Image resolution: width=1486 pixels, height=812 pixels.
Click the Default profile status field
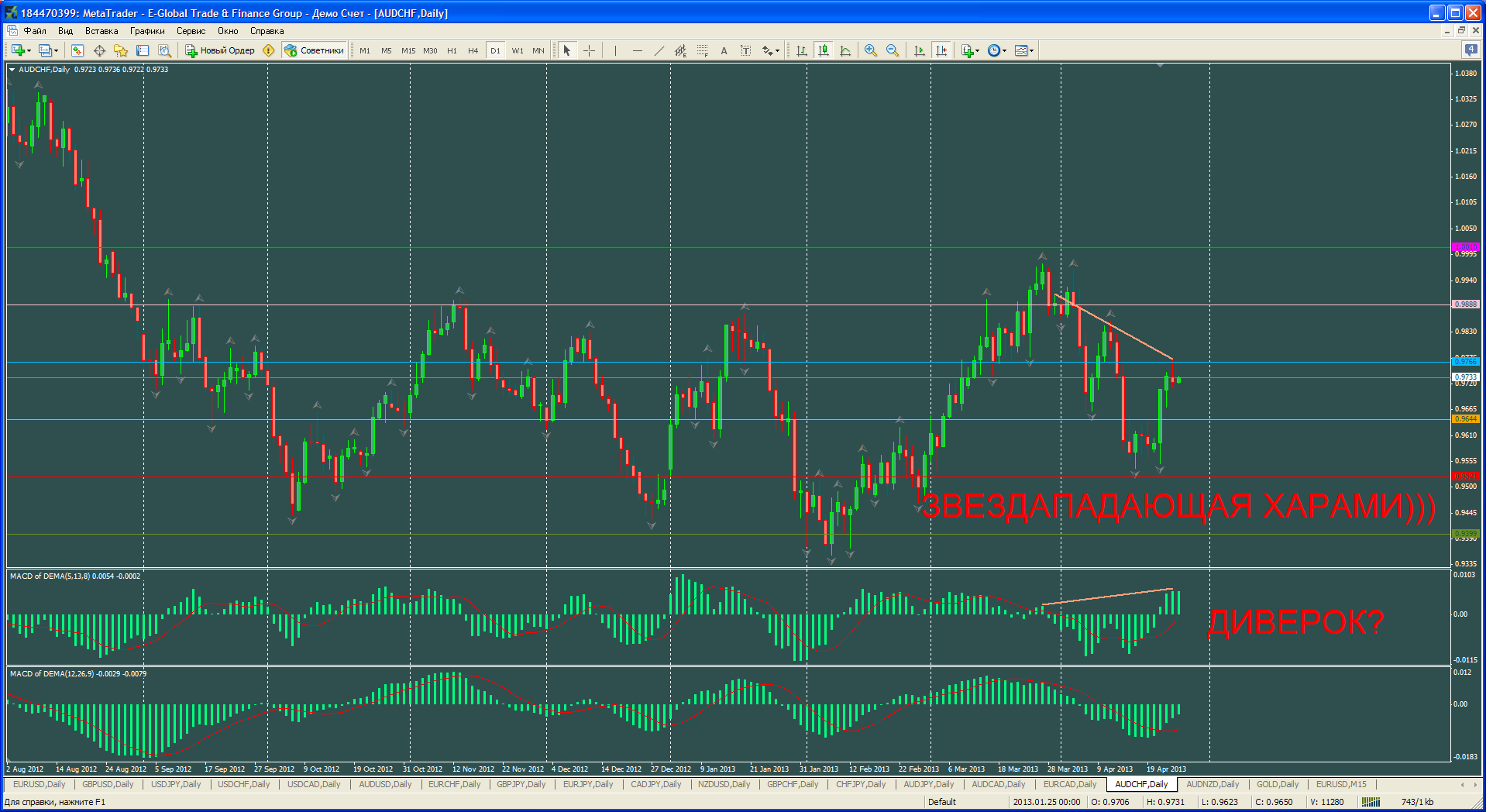click(942, 802)
